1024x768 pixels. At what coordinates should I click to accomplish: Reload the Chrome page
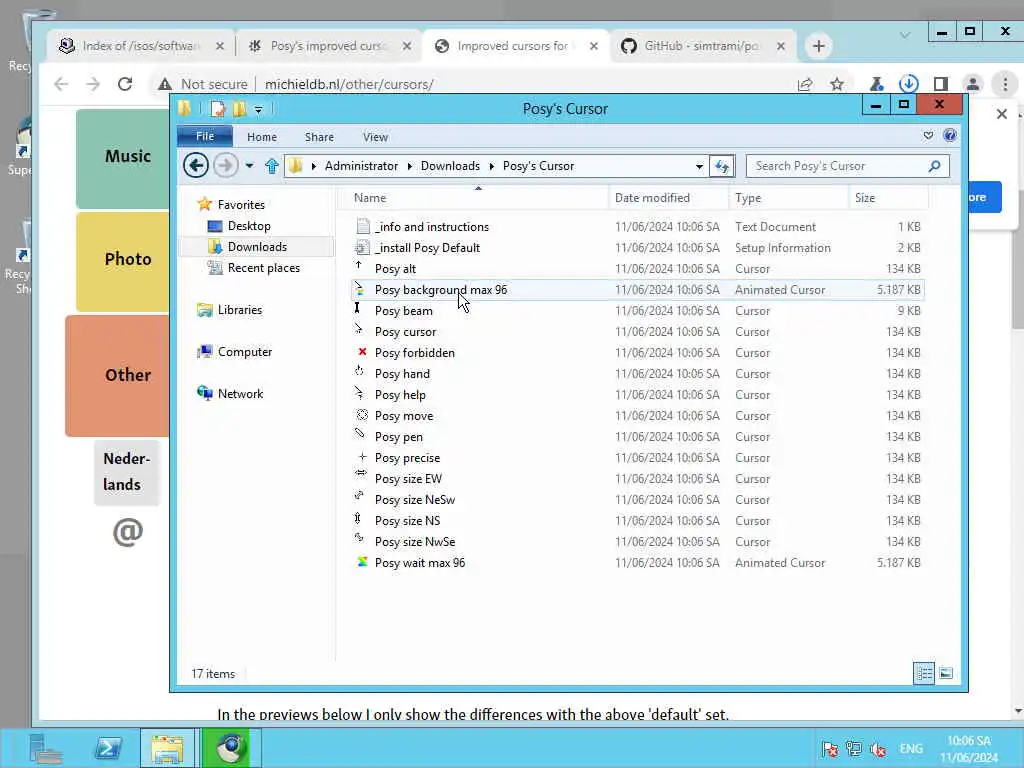click(125, 84)
